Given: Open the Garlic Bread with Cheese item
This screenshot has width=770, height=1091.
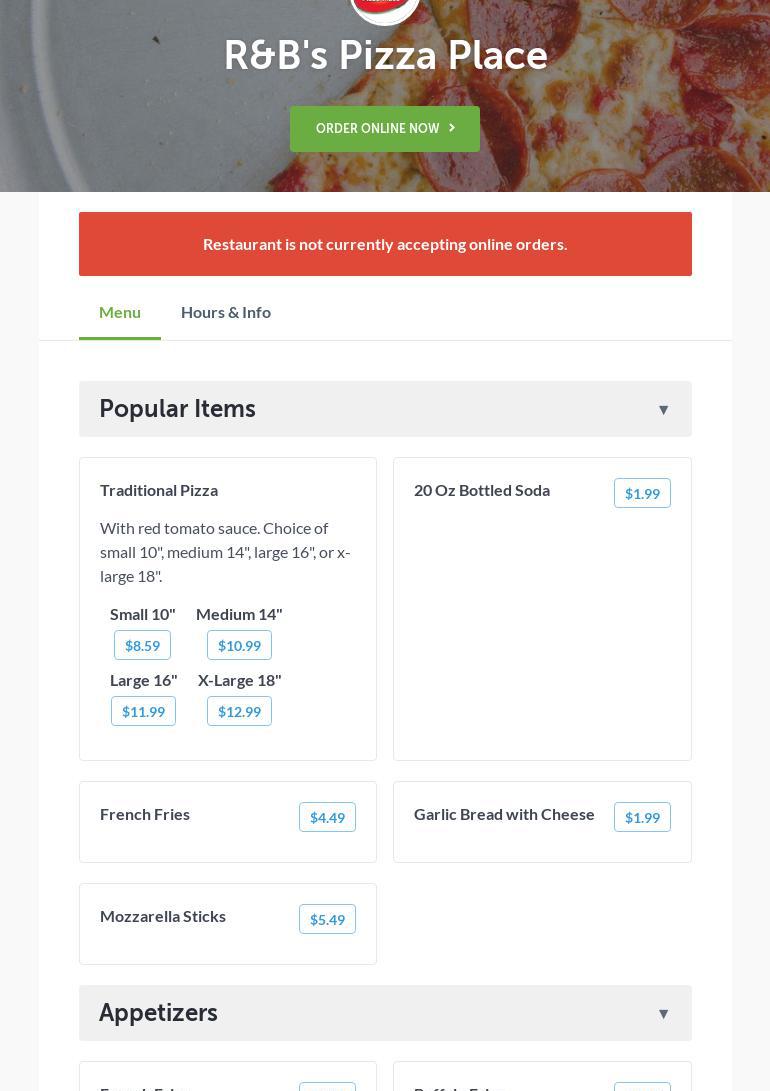Looking at the screenshot, I should point(504,814).
